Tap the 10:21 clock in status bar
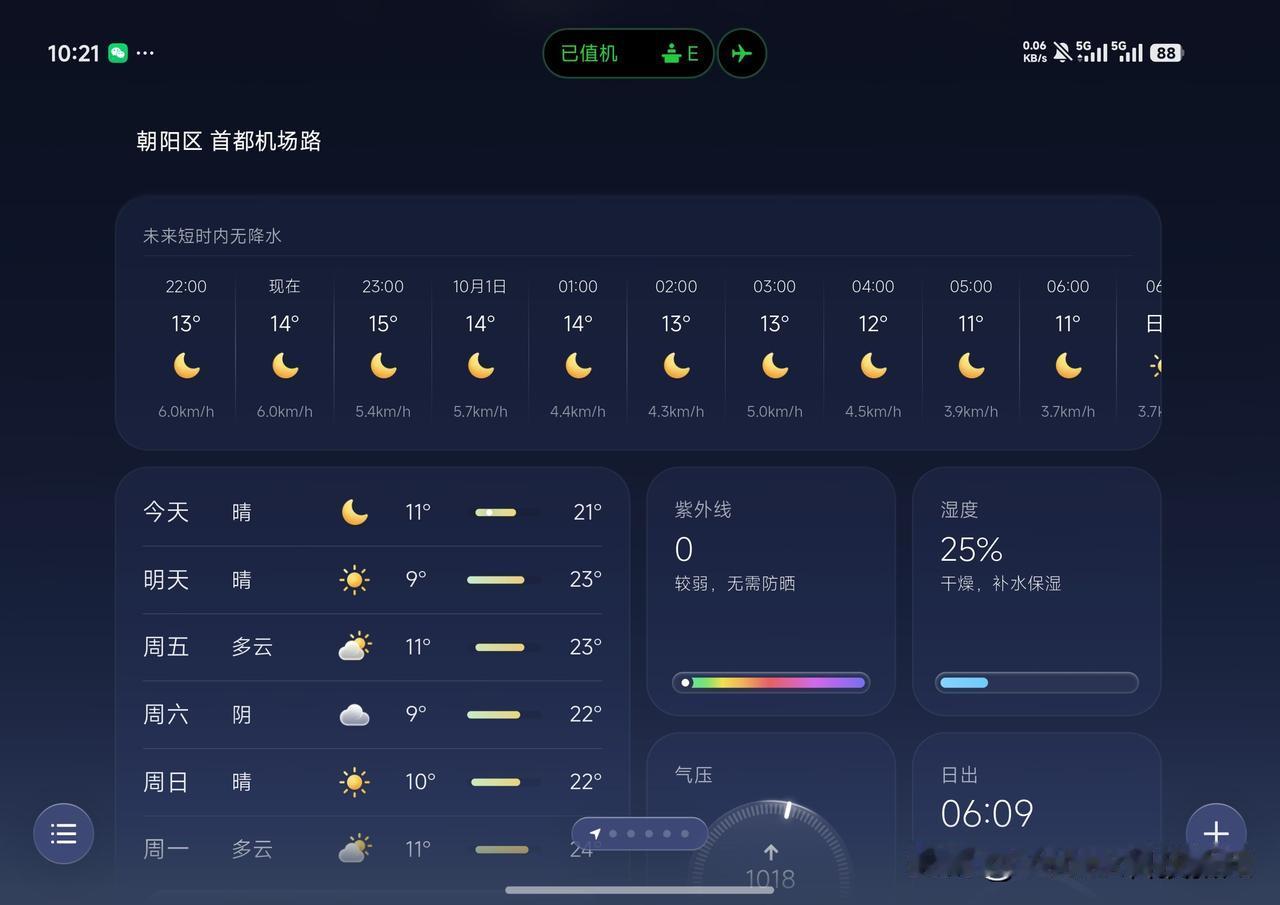The height and width of the screenshot is (905, 1280). [73, 53]
